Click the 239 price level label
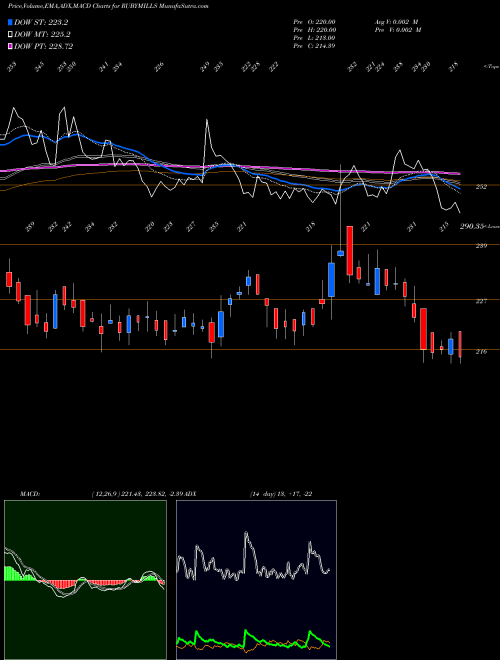Viewport: 500px width, 660px height. click(481, 246)
